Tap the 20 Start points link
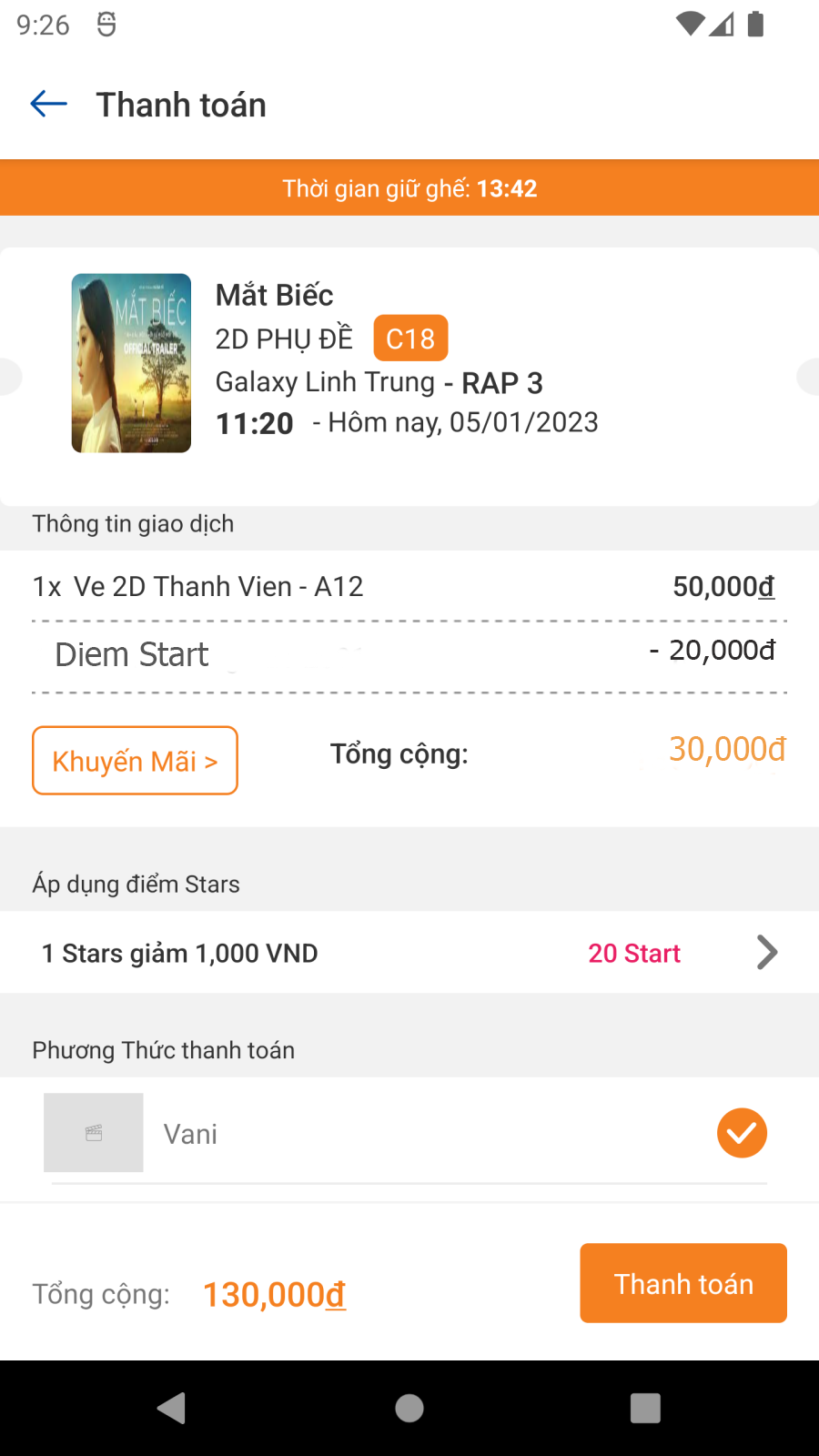 [634, 953]
